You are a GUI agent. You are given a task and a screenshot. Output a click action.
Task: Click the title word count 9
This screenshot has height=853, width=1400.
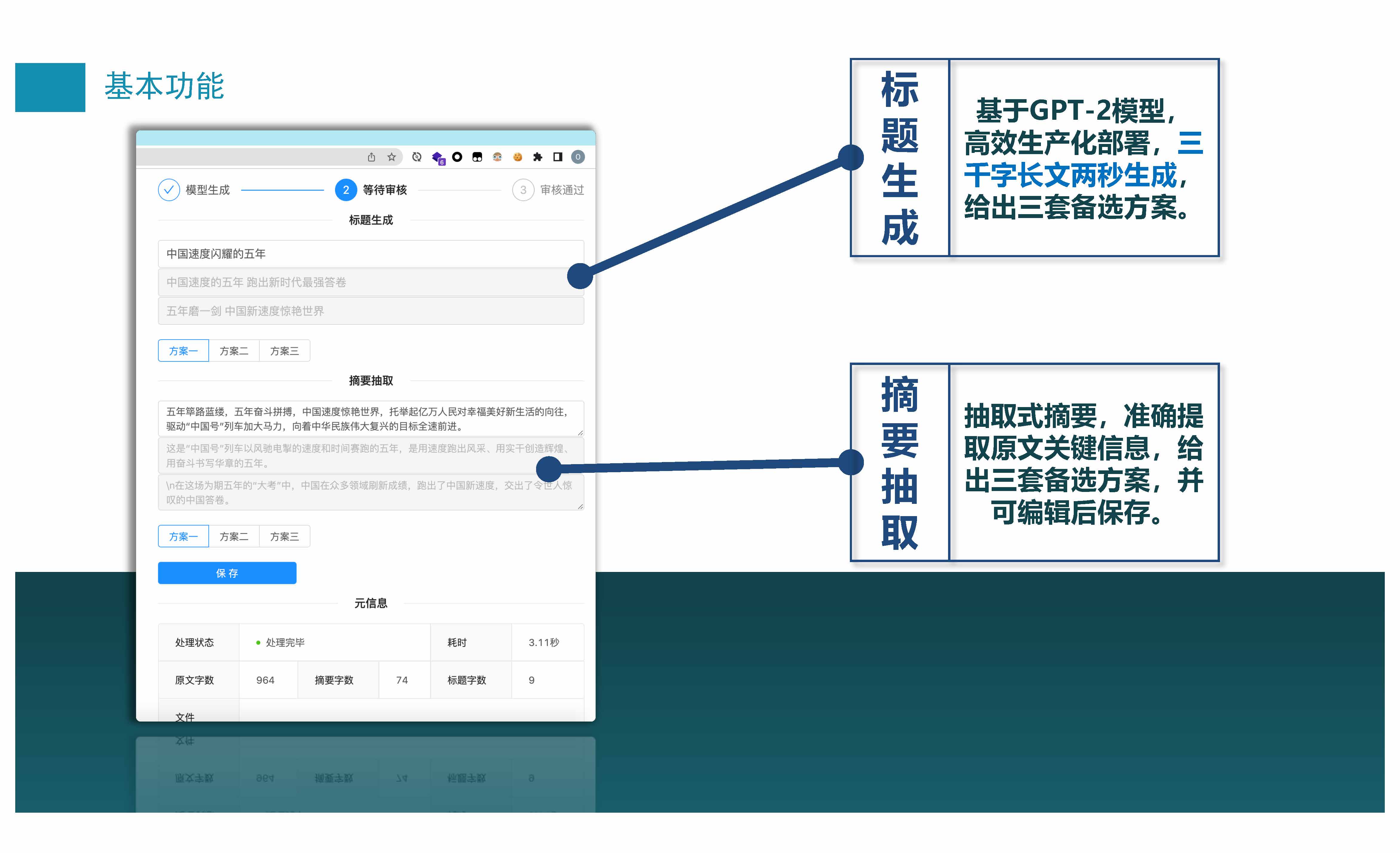[x=531, y=680]
